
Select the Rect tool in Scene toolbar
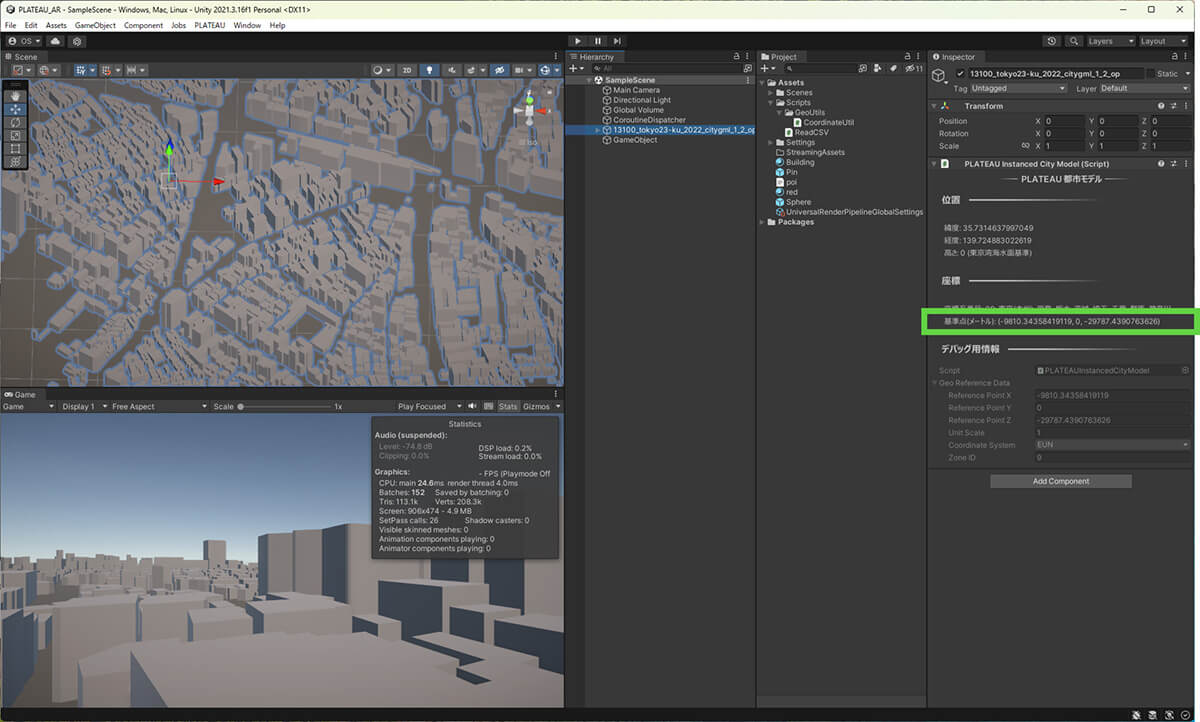15,149
